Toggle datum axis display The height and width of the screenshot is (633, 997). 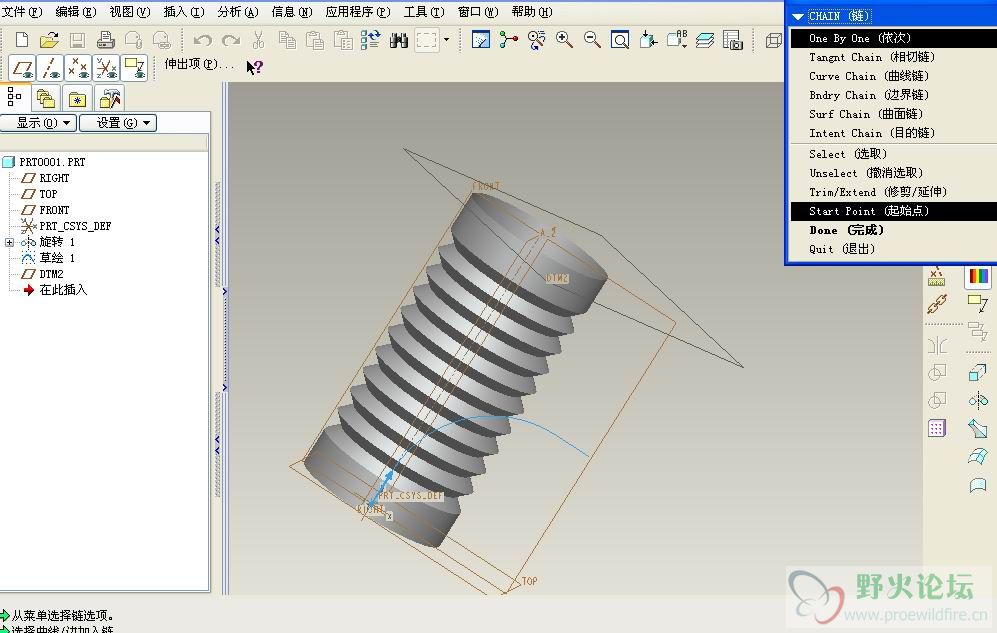pos(50,67)
